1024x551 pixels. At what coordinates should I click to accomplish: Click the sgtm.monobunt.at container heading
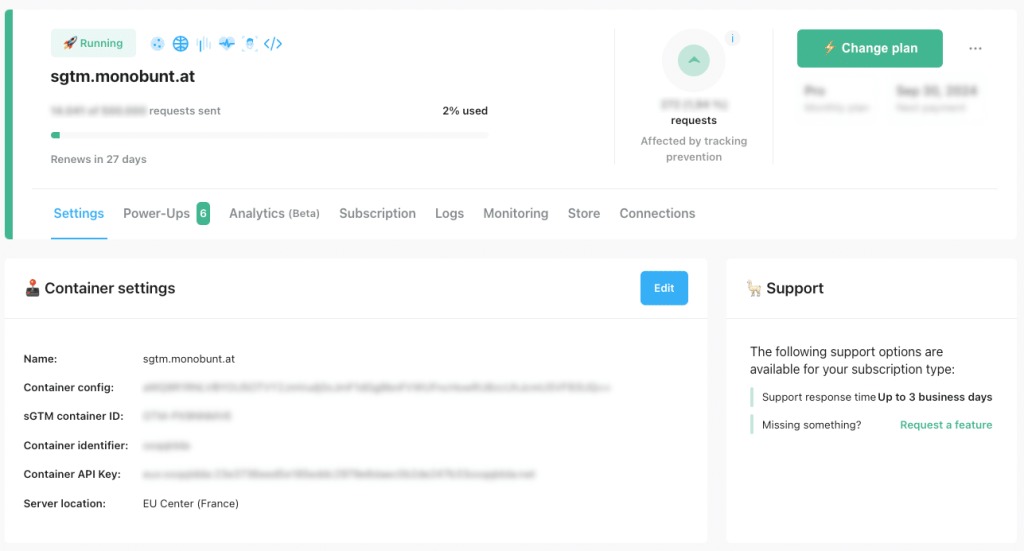click(x=123, y=76)
